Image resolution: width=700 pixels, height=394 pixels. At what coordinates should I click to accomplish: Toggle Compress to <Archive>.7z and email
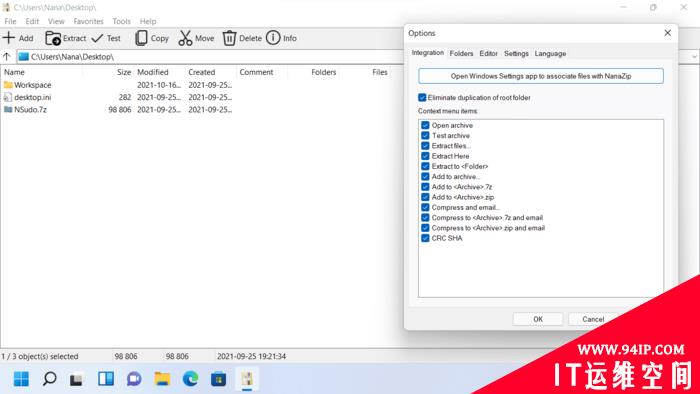click(x=425, y=218)
